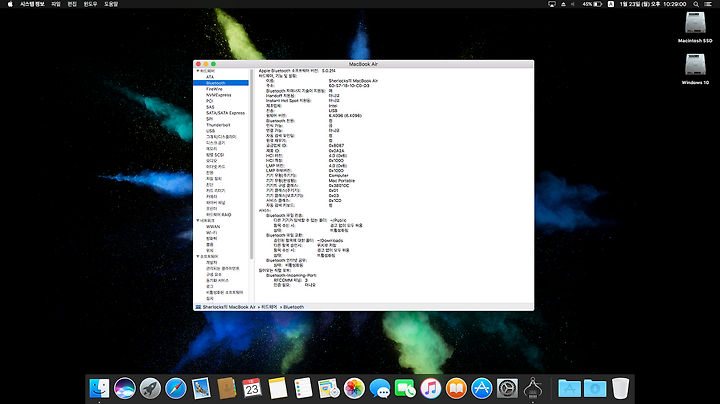Open iTunes music note icon
This screenshot has width=720, height=404.
[x=431, y=388]
